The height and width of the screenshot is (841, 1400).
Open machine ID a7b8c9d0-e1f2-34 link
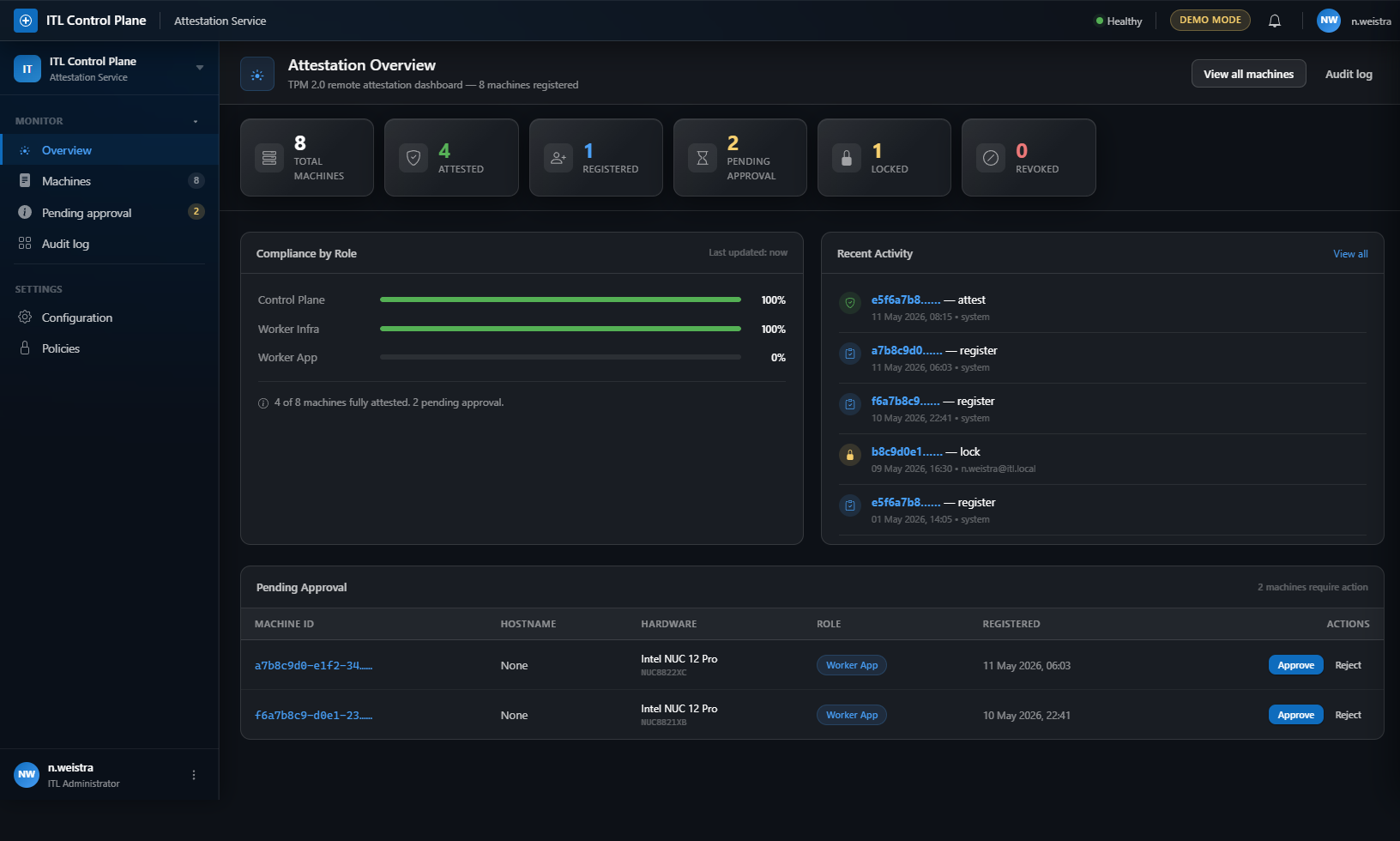click(313, 665)
